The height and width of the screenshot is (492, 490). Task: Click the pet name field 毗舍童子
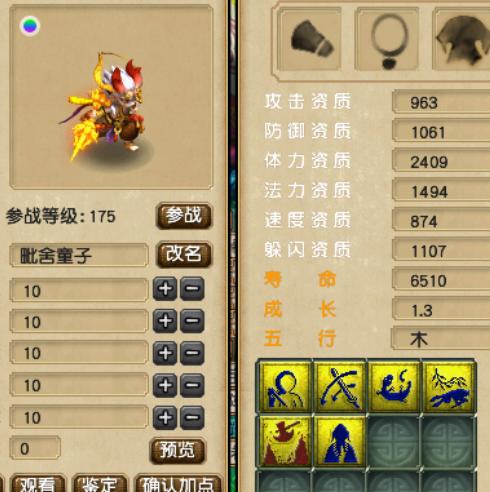(x=79, y=255)
